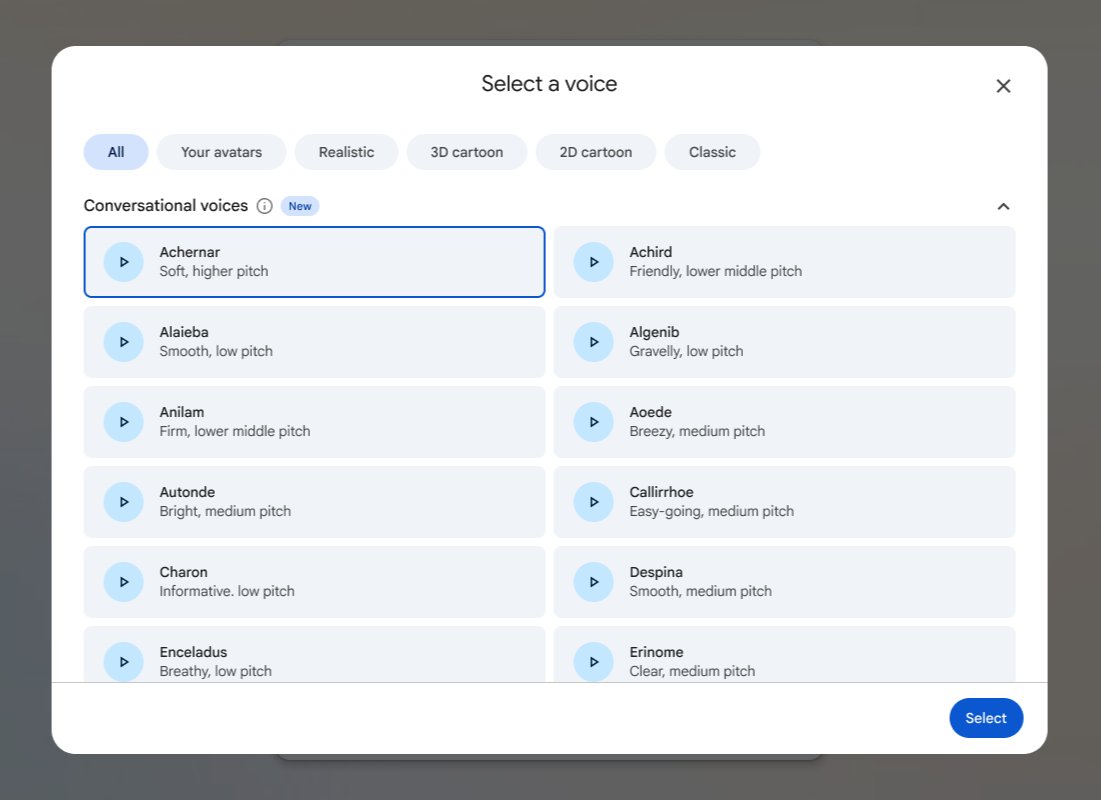Play the Alaieba voice sample
Screen dimensions: 1101x800
124,342
